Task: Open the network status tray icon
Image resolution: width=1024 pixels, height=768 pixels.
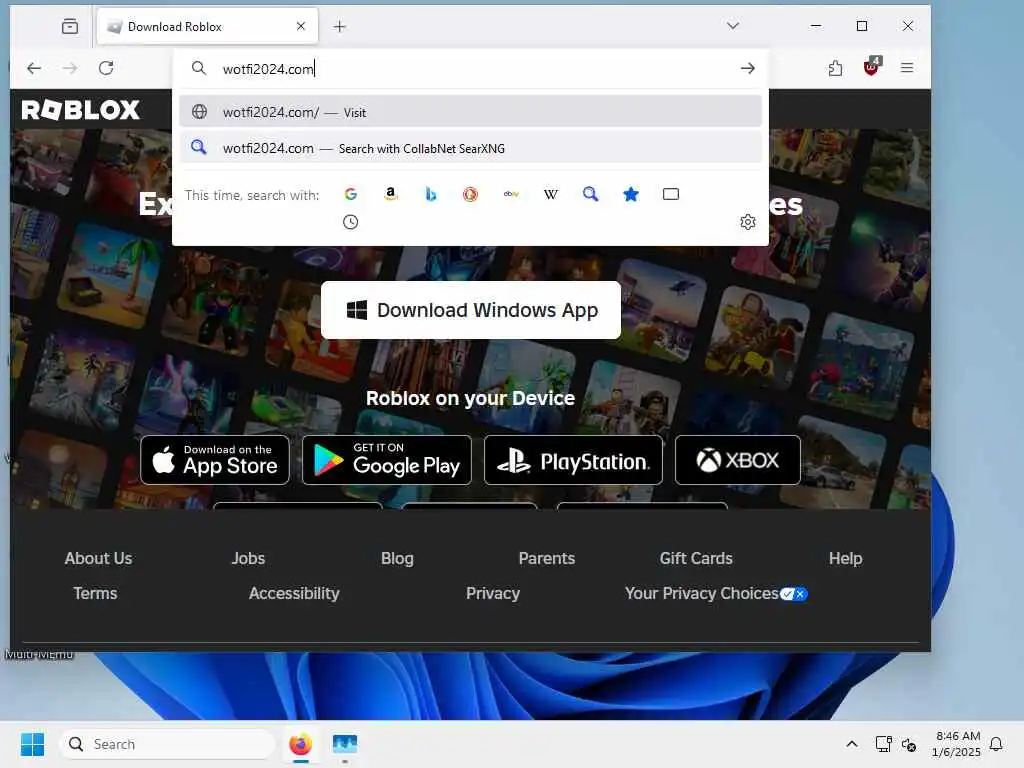Action: coord(883,744)
